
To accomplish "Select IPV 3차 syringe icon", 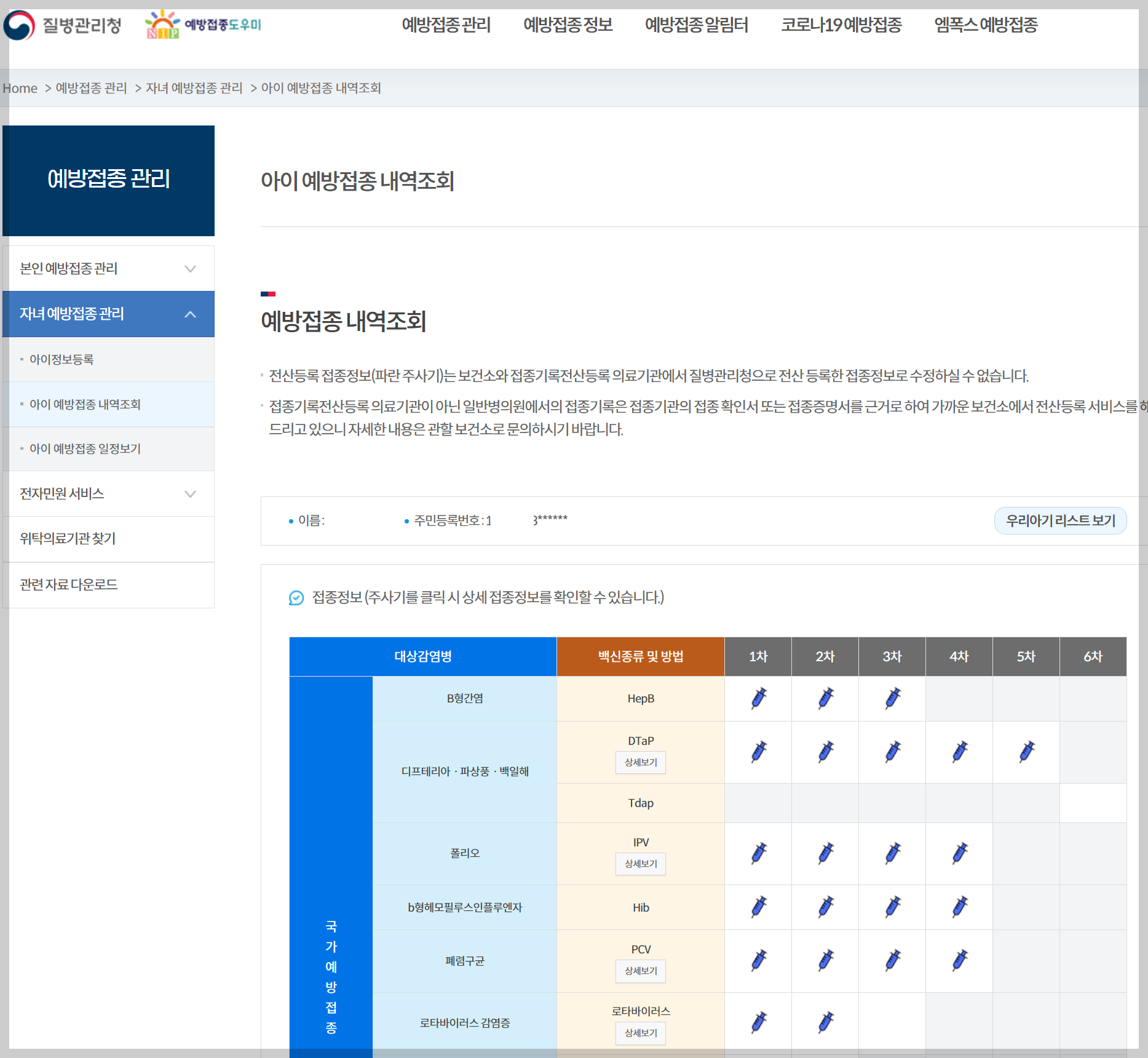I will click(x=893, y=853).
